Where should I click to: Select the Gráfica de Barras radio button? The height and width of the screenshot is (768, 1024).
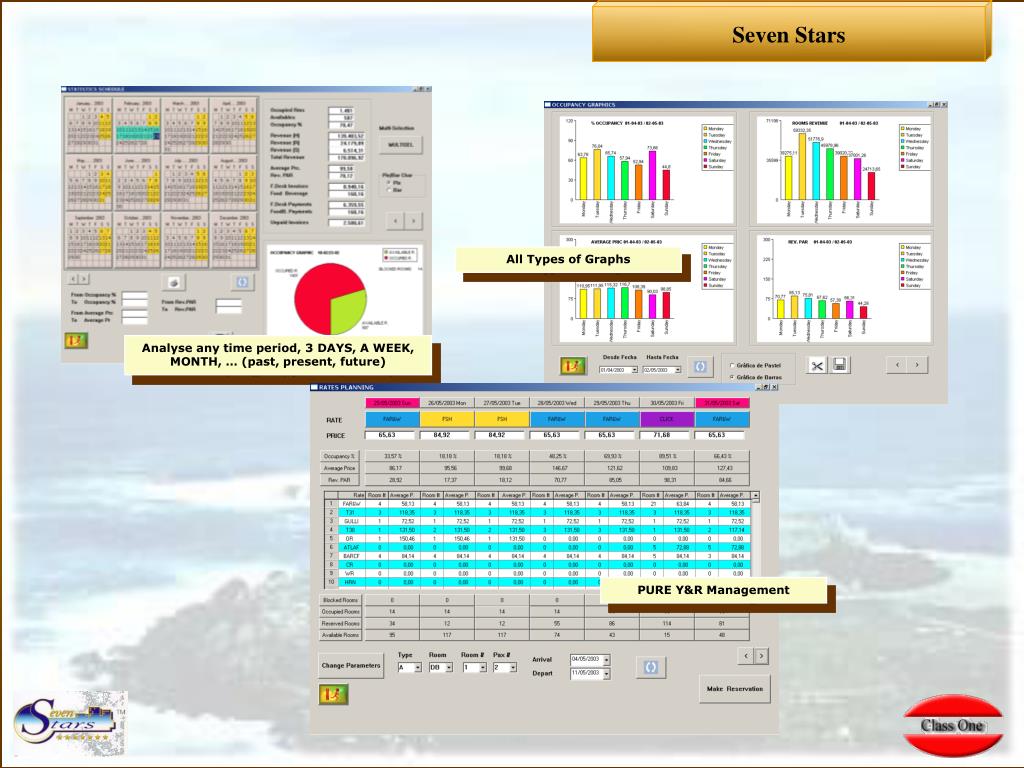tap(731, 377)
